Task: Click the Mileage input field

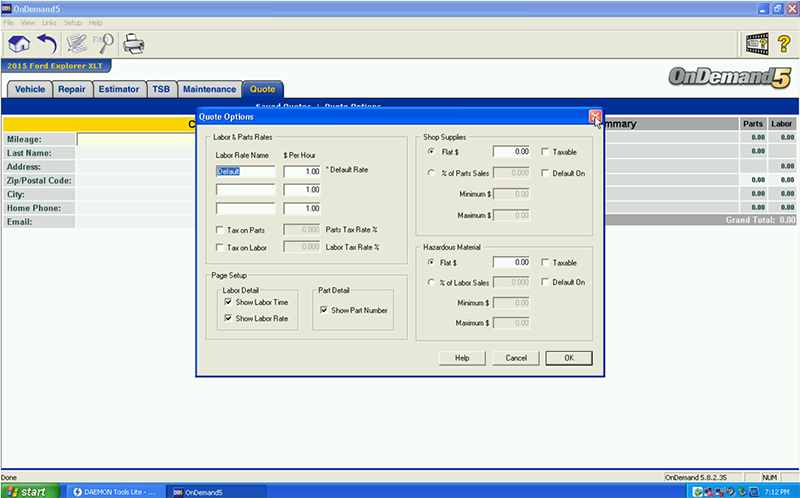Action: [136, 139]
